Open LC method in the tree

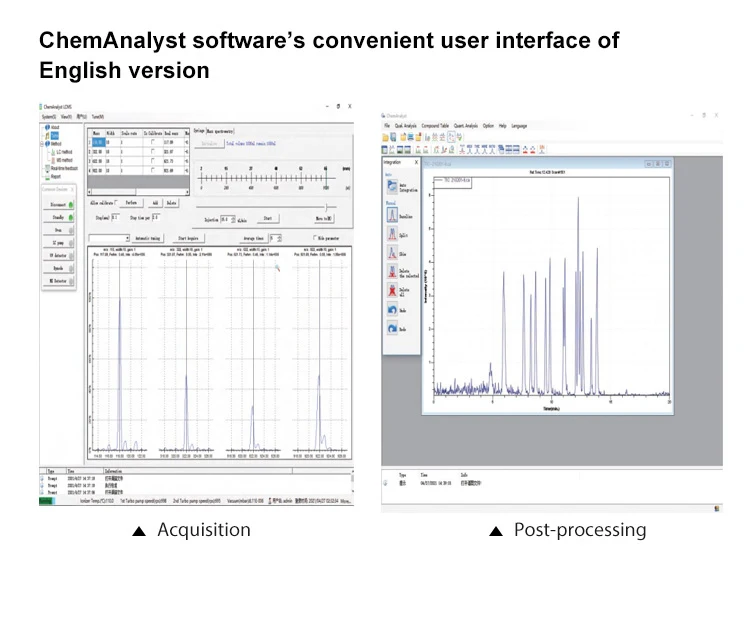62,152
